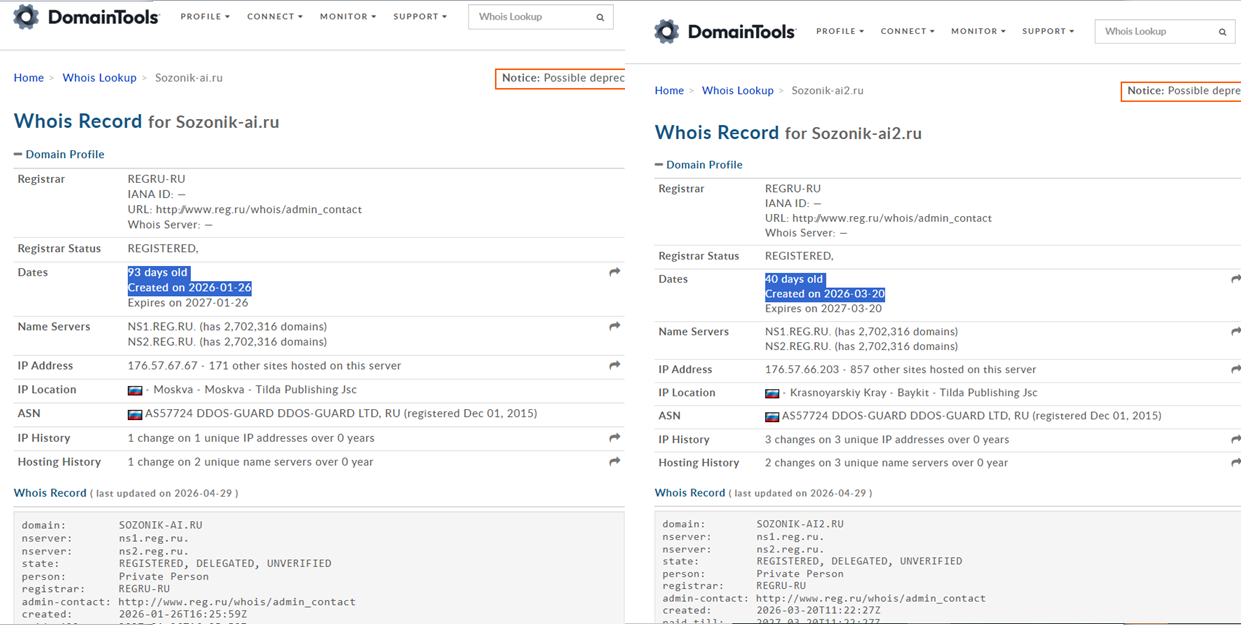Click the Russian flag in left ASN row
Viewport: 1241px width, 625px height.
[135, 414]
